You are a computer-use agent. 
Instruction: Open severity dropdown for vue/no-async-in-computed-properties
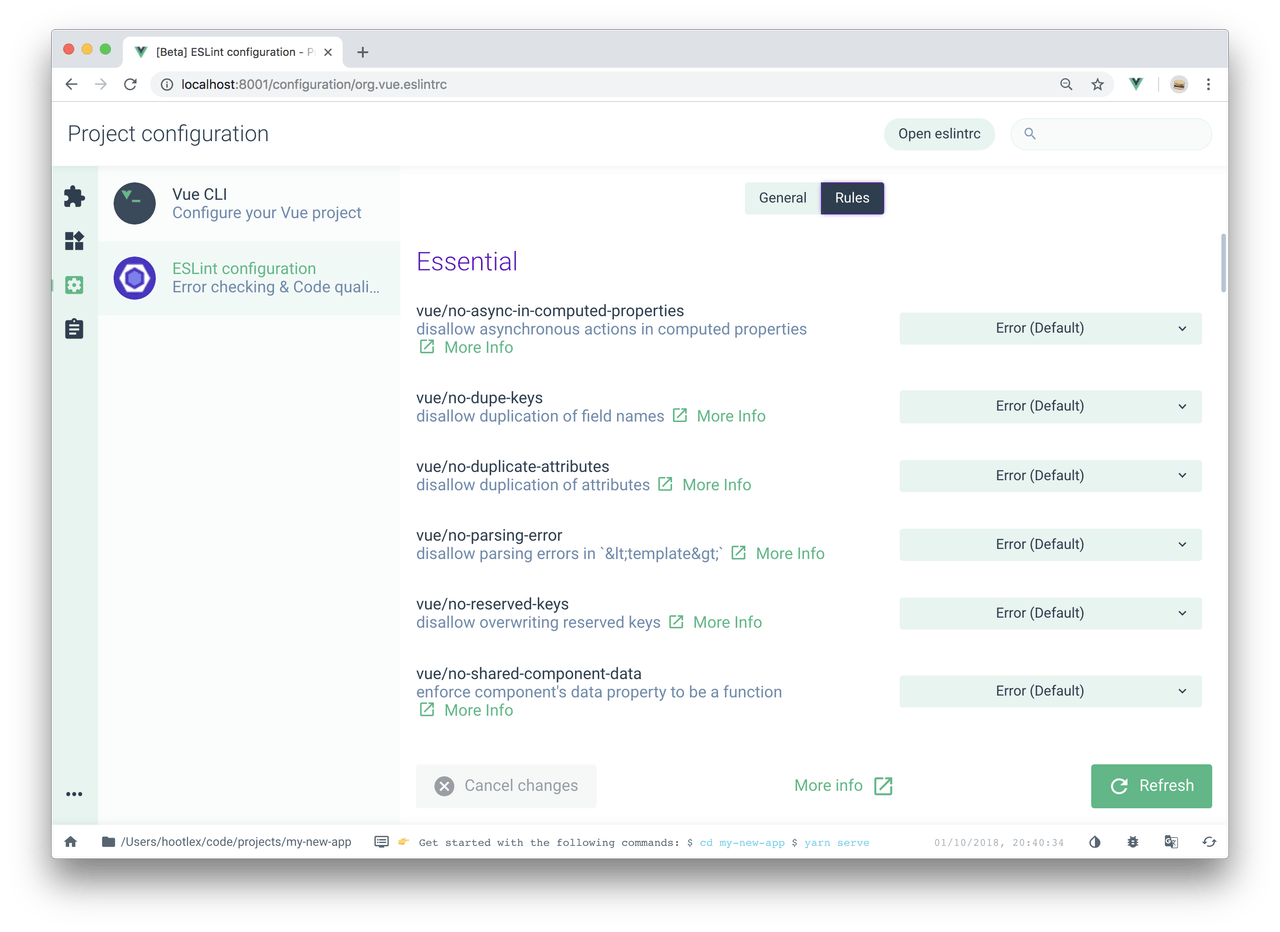click(1050, 328)
